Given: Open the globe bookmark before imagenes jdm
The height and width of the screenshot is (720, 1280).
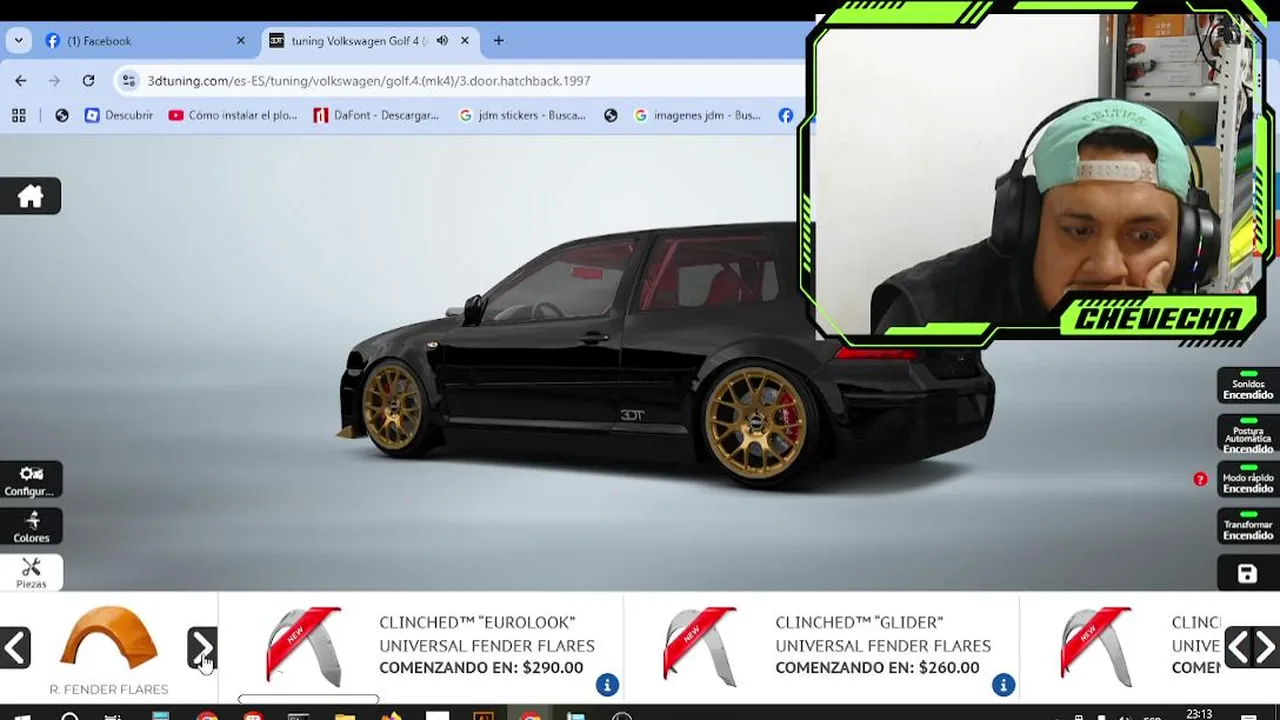Looking at the screenshot, I should click(x=611, y=115).
